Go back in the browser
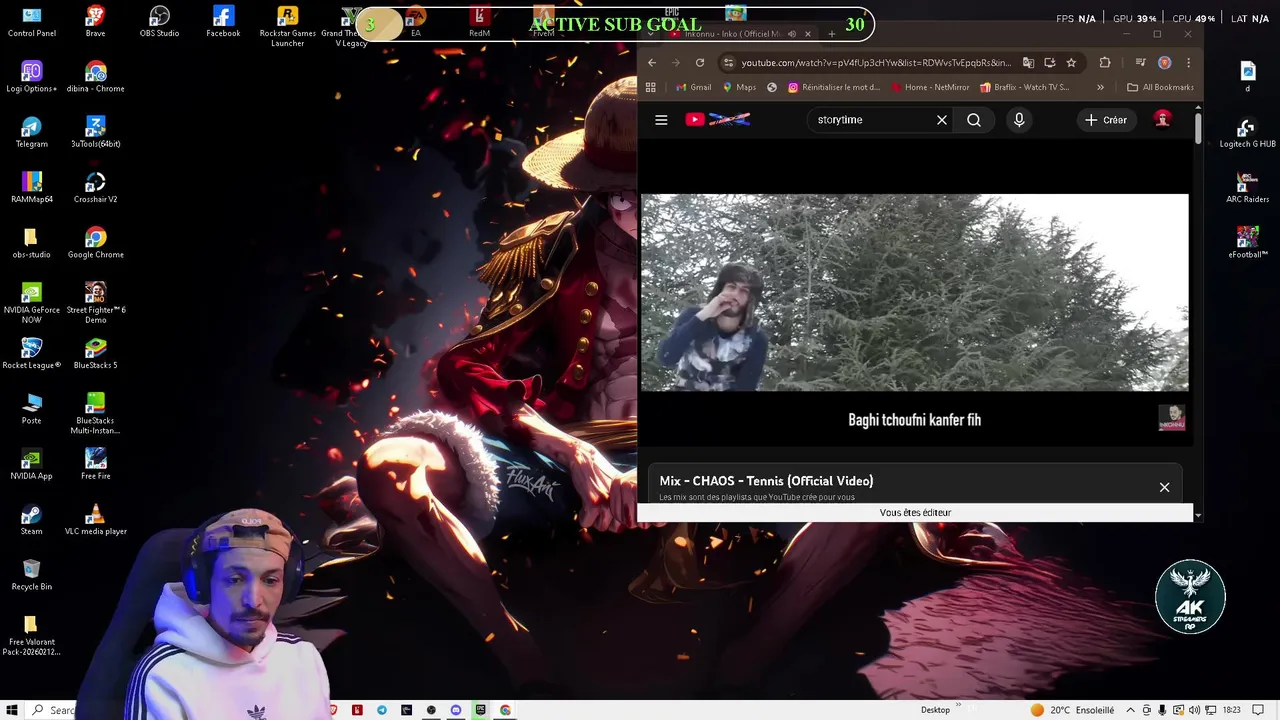The image size is (1280, 720). coord(652,62)
